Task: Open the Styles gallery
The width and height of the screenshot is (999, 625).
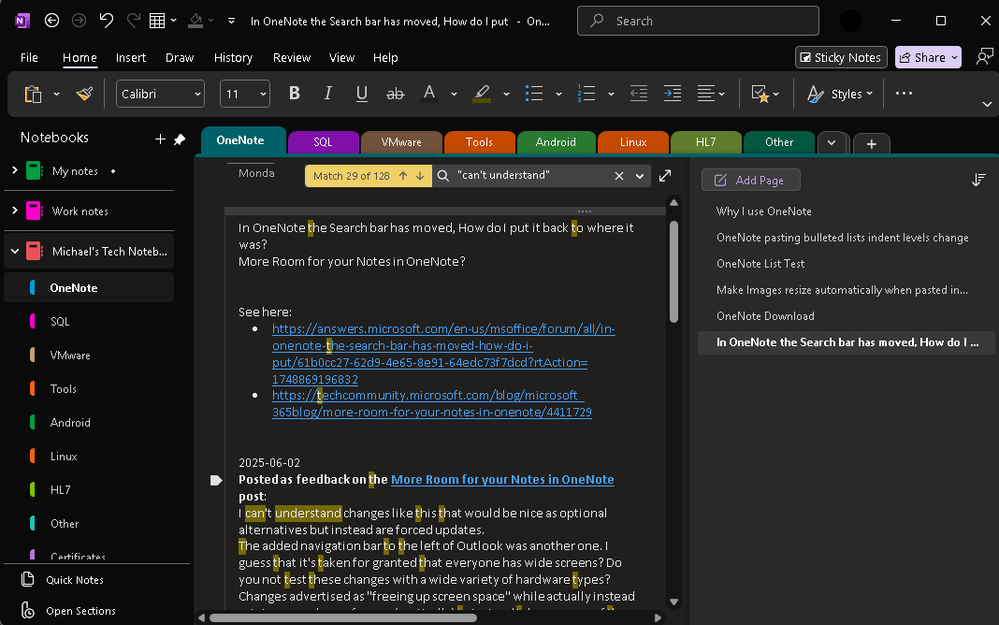Action: 840,94
